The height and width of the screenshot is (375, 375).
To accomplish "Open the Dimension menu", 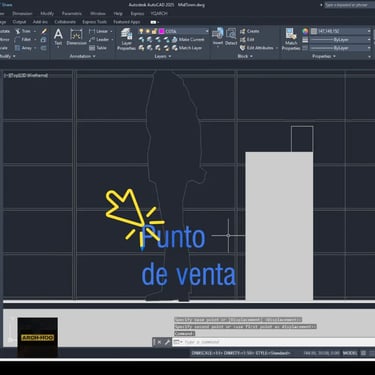I will (22, 14).
